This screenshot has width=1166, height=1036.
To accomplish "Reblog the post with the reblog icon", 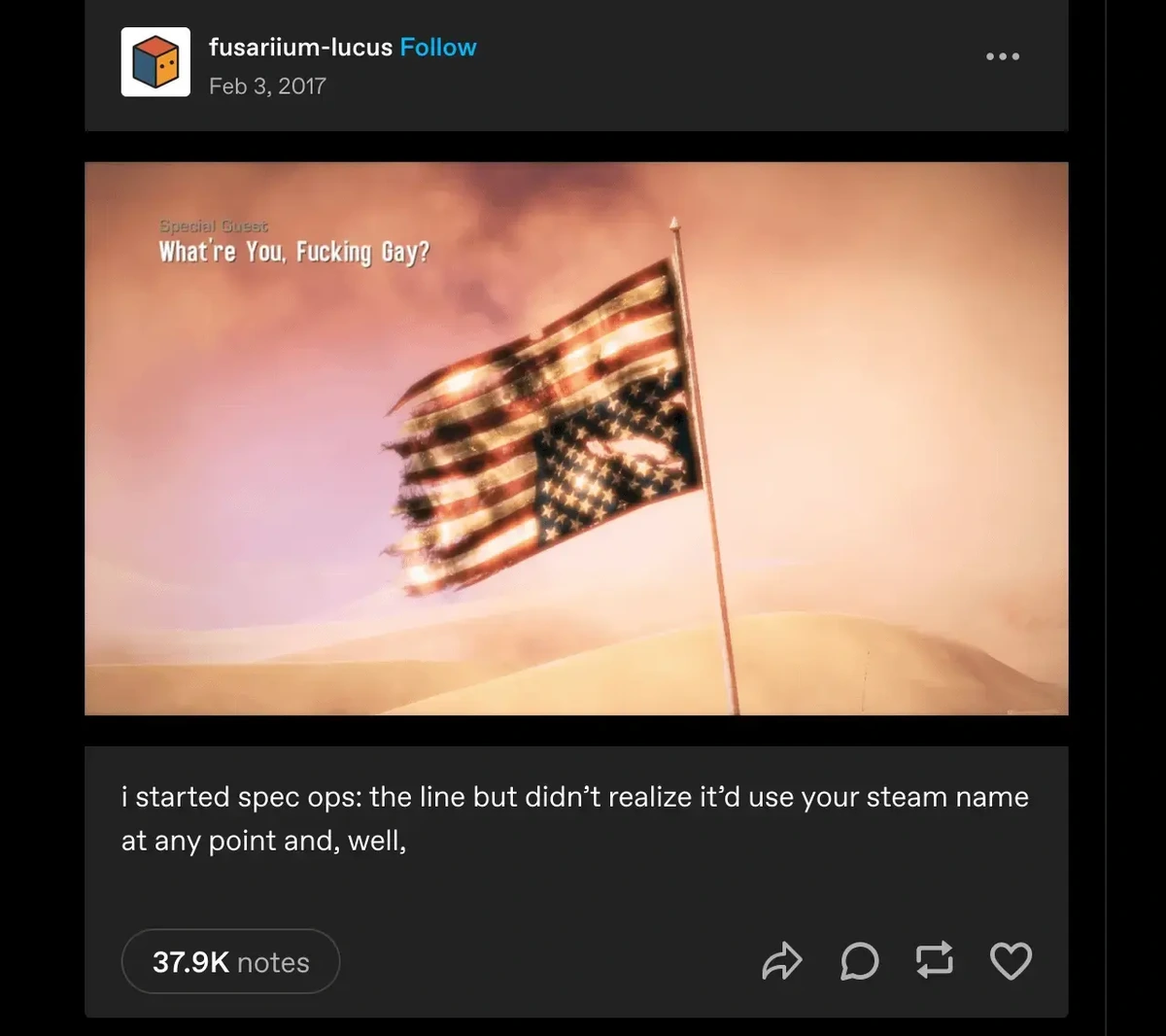I will click(935, 960).
